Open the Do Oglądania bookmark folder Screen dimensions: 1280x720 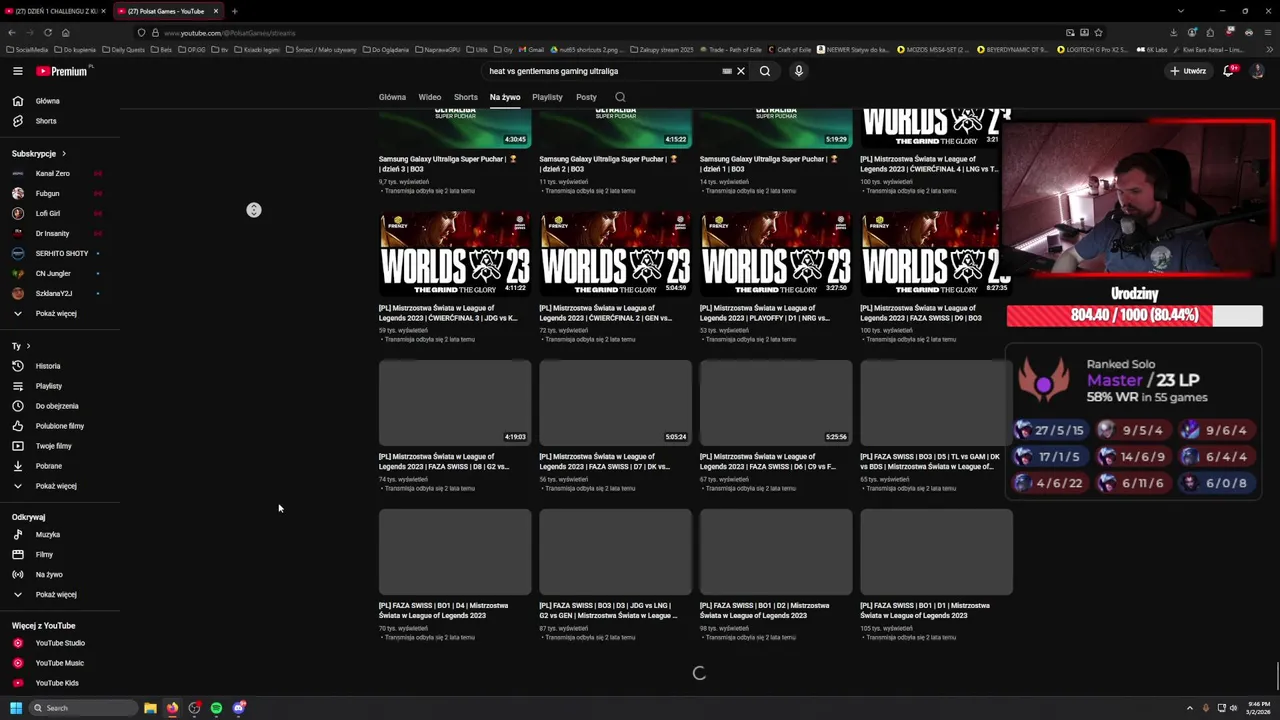386,49
